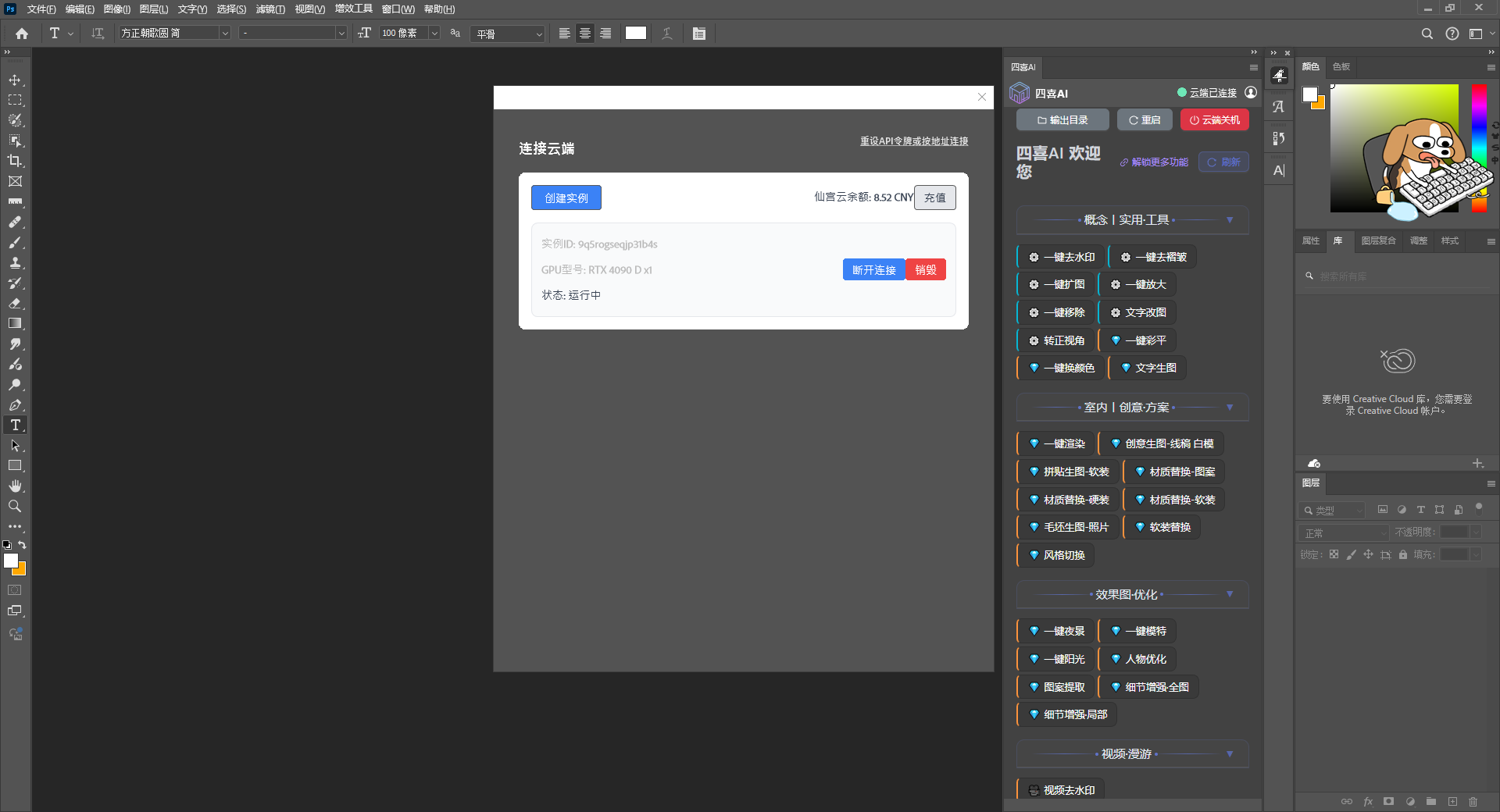Viewport: 1500px width, 812px height.
Task: Click the create warped text icon
Action: [x=666, y=34]
